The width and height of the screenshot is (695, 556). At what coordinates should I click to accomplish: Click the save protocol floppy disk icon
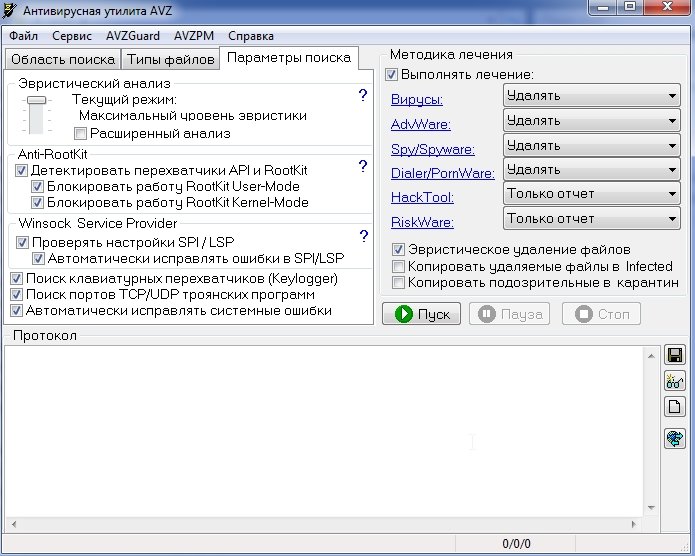675,355
